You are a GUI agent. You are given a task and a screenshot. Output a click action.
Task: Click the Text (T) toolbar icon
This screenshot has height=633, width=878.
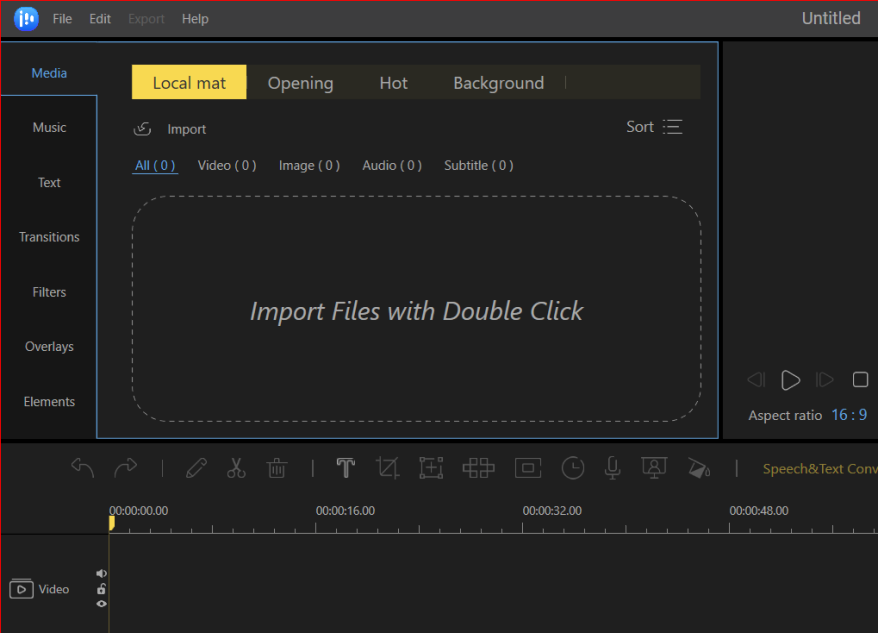(x=345, y=468)
